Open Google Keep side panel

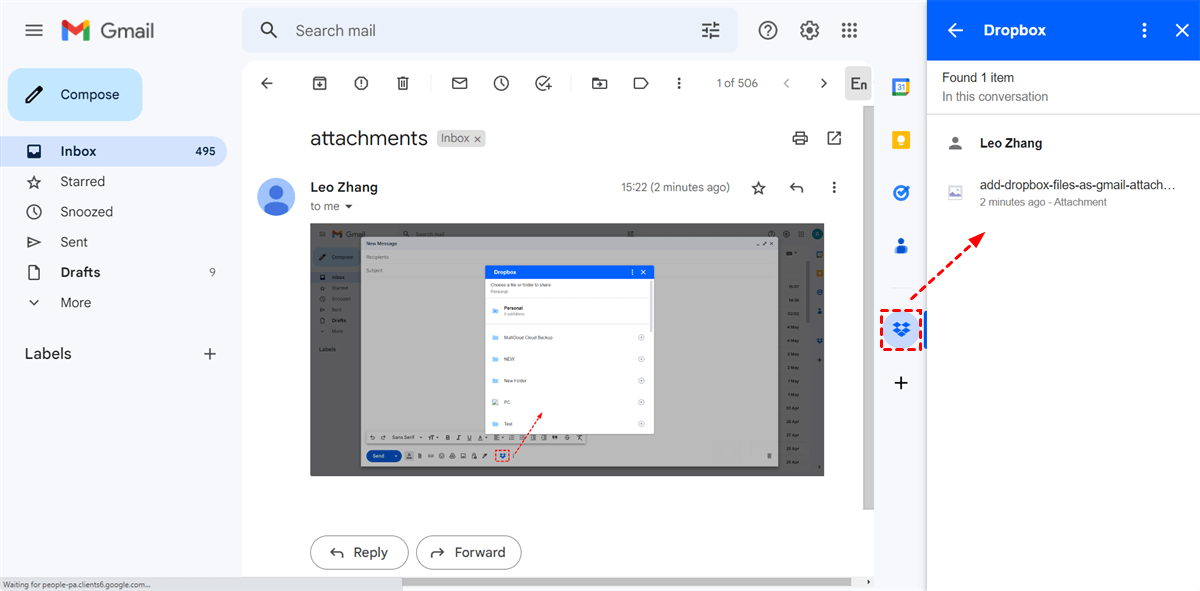click(x=900, y=140)
